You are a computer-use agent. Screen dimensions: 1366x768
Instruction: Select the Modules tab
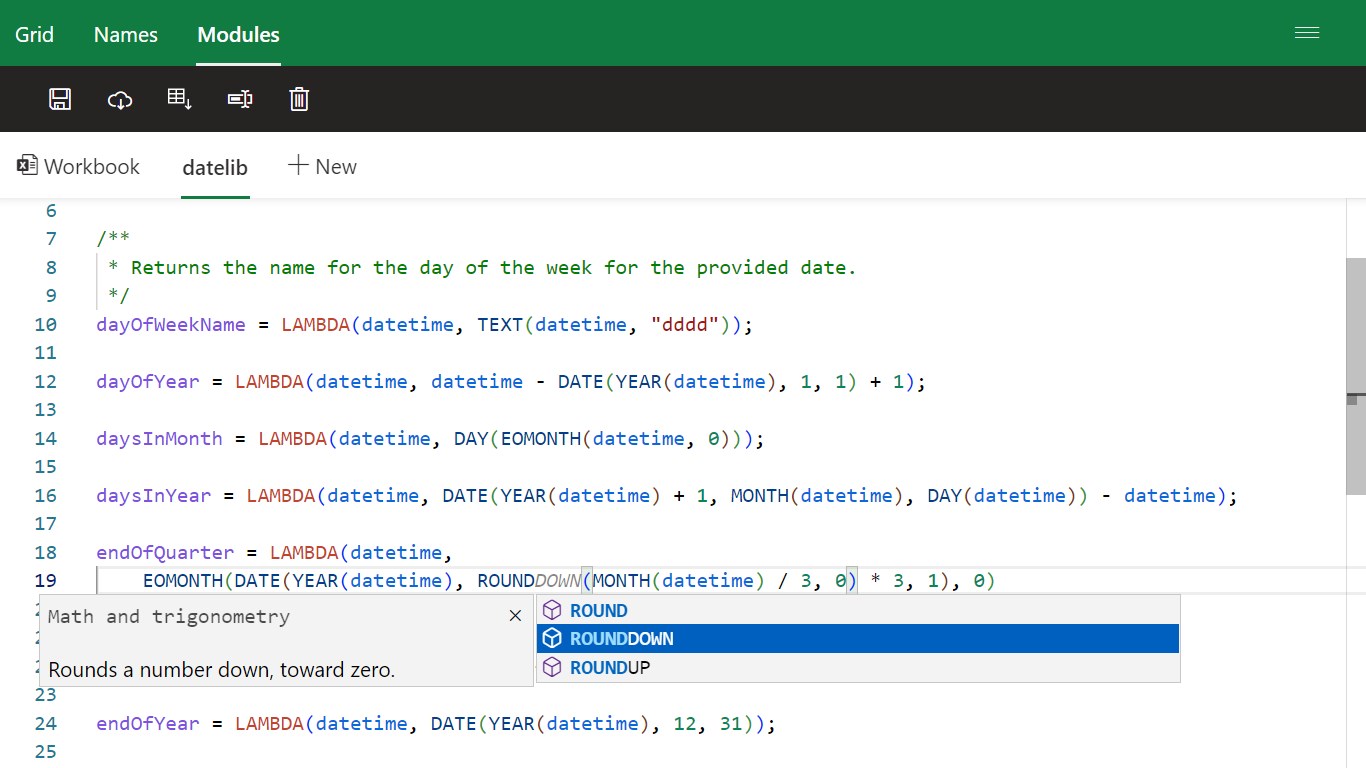pos(238,34)
